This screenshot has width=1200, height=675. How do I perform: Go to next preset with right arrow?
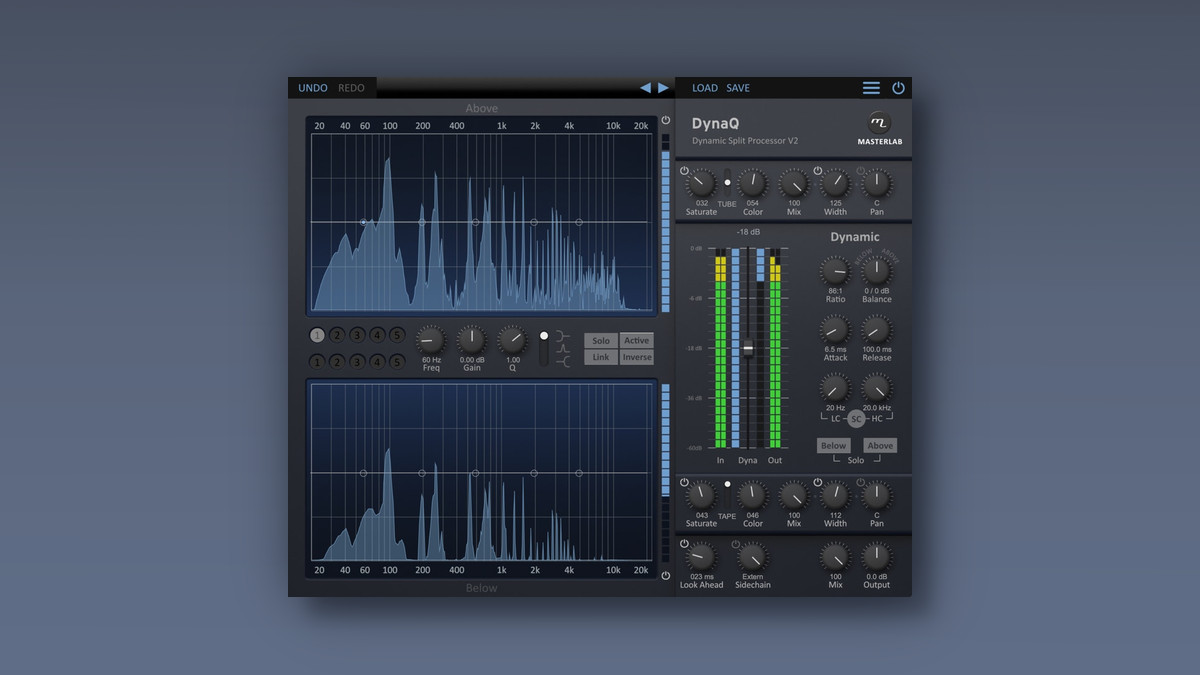pyautogui.click(x=663, y=88)
